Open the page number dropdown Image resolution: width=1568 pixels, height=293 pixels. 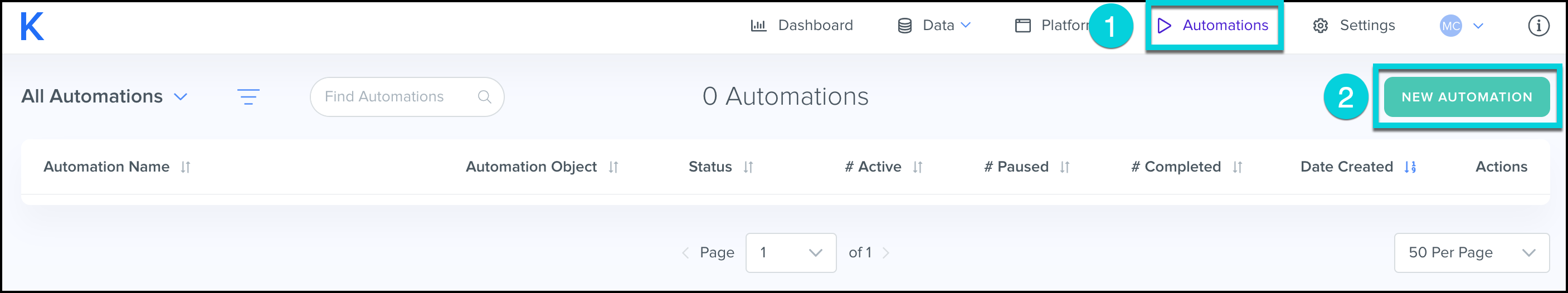pos(791,253)
